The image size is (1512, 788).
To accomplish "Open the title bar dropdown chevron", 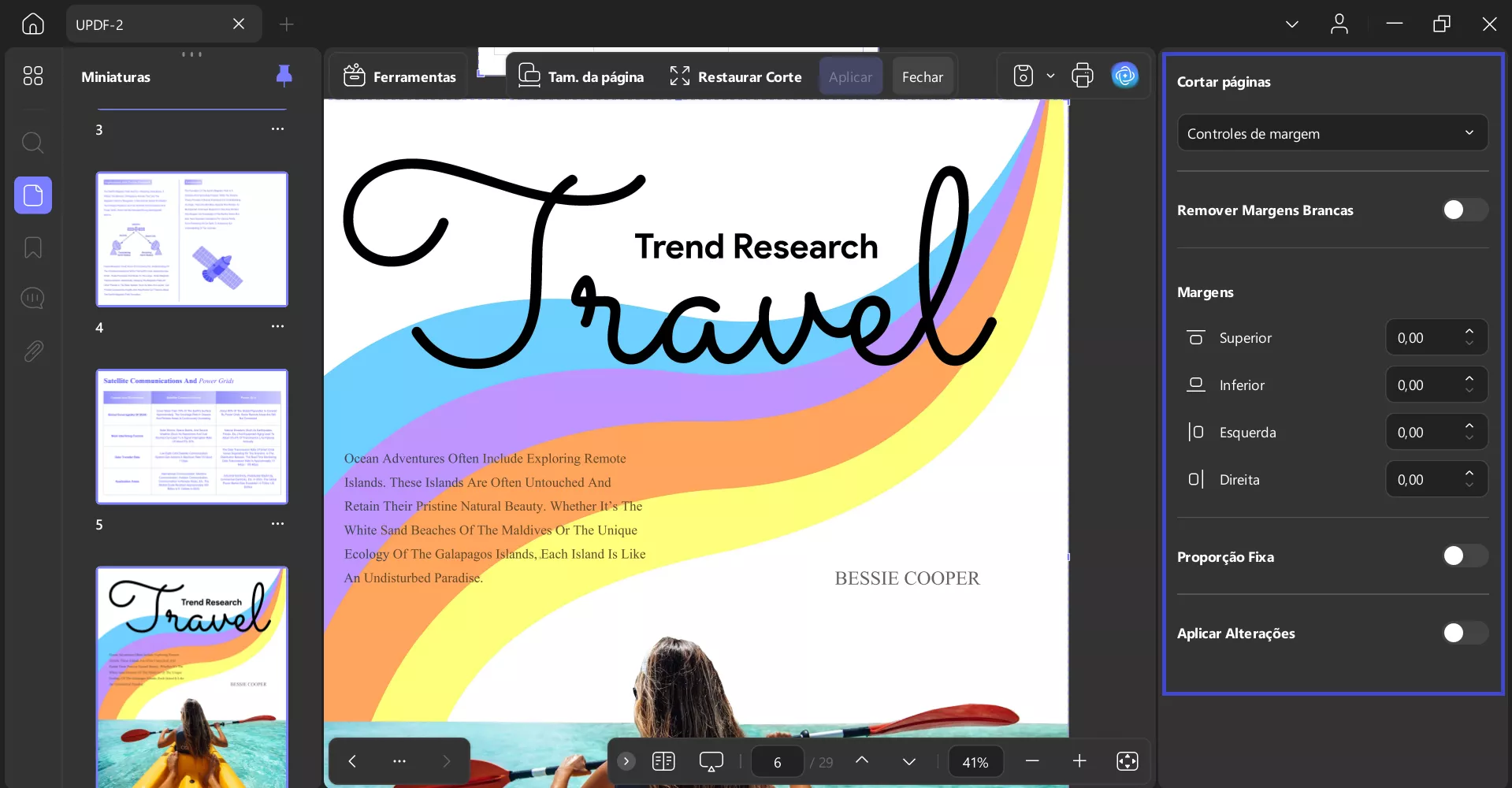I will pos(1292,24).
